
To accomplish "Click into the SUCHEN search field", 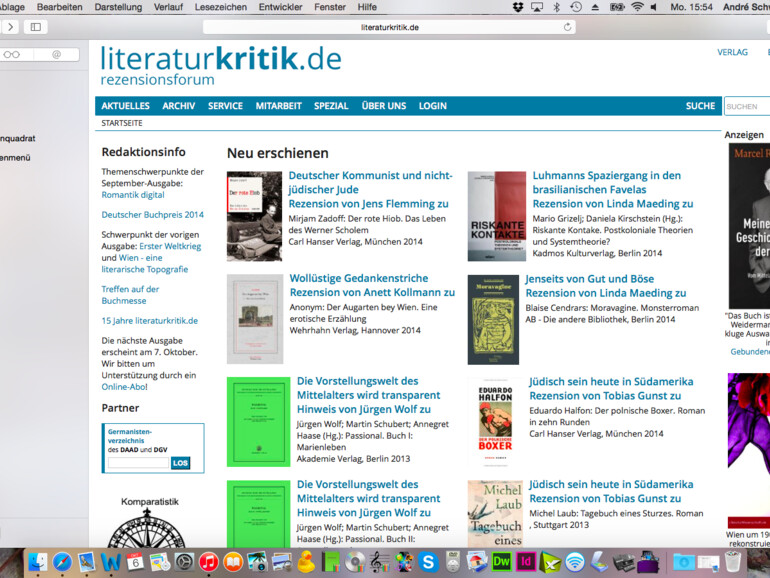I will [747, 106].
